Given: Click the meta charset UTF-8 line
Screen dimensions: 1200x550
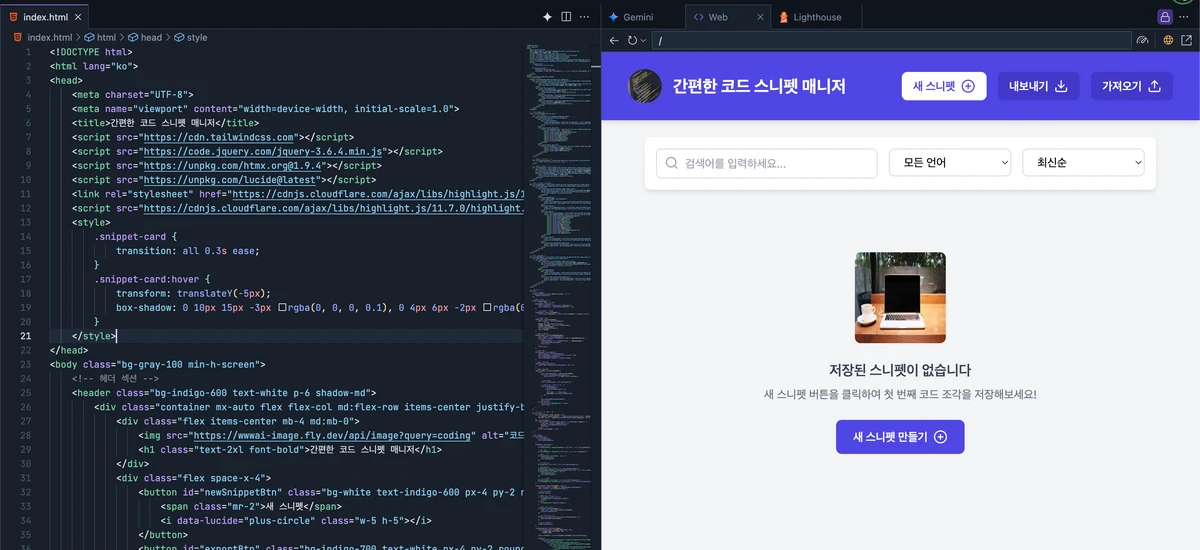Looking at the screenshot, I should pos(132,94).
